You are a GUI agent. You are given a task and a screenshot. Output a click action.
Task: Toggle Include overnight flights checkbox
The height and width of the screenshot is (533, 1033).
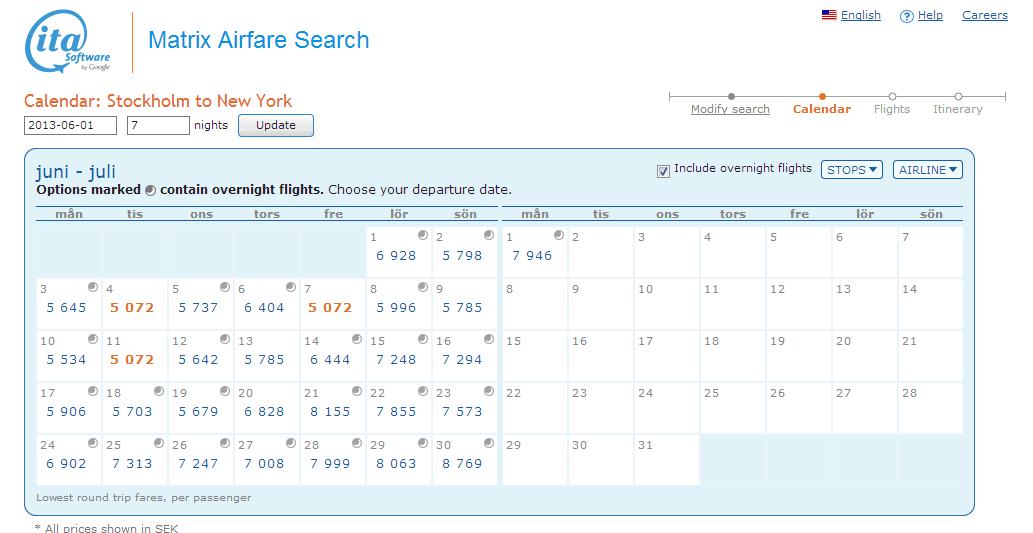click(x=663, y=170)
